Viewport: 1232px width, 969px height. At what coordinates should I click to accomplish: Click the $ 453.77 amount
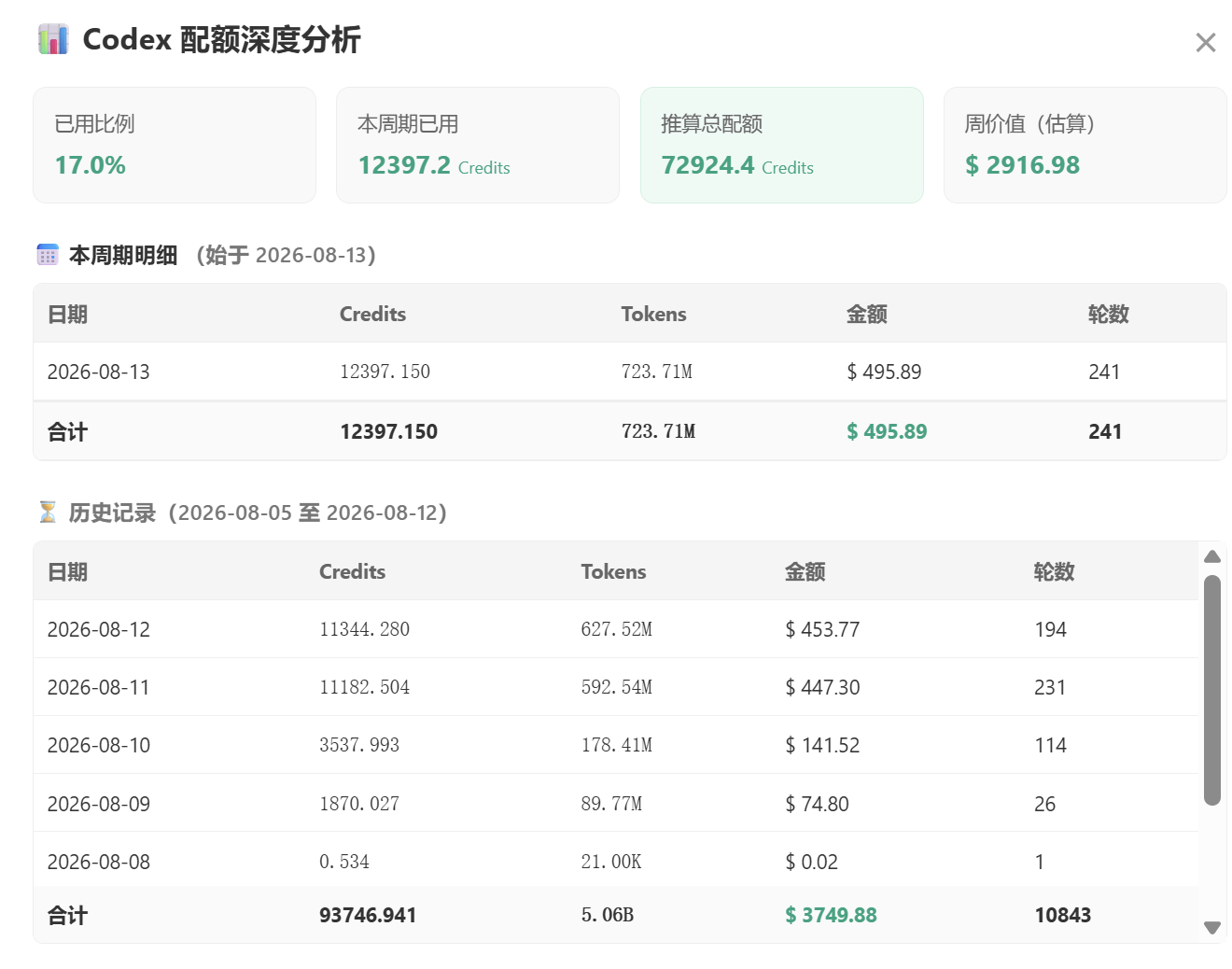(x=822, y=629)
